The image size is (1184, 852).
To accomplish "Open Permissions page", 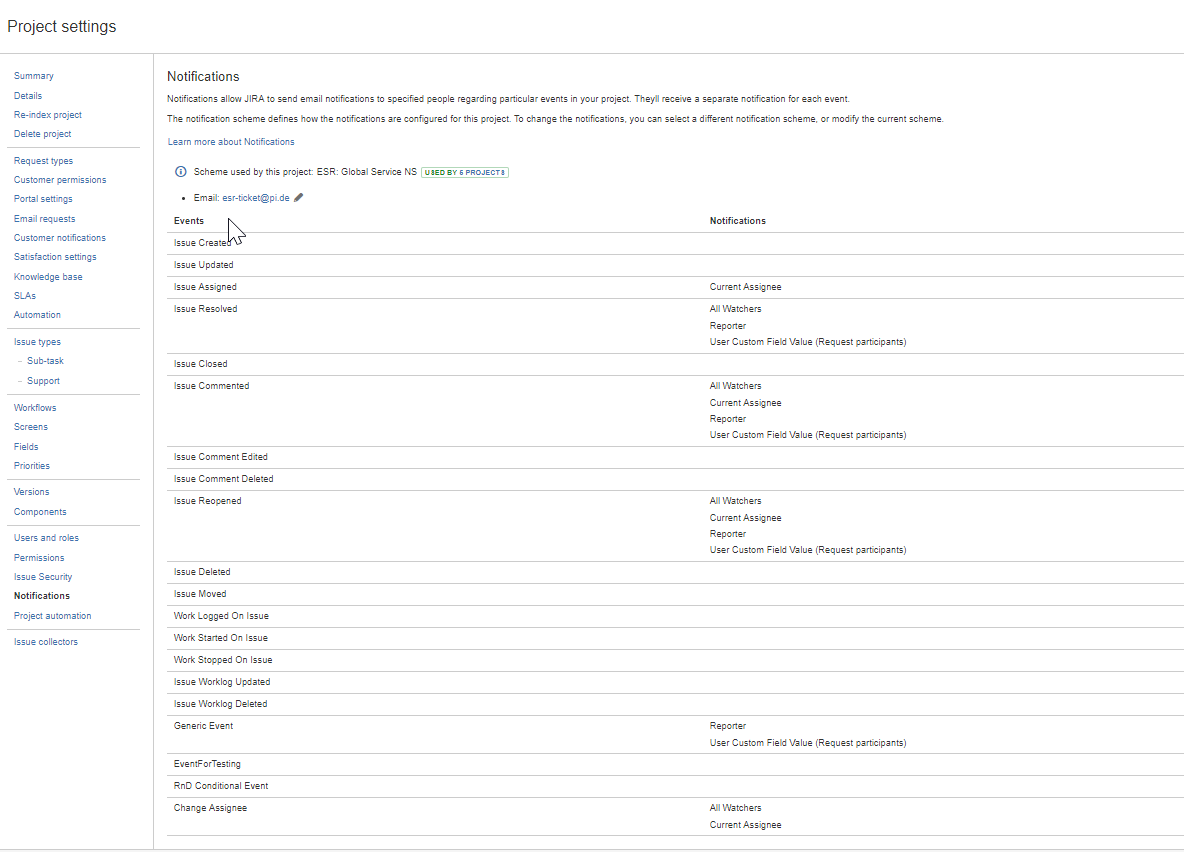I will point(39,558).
